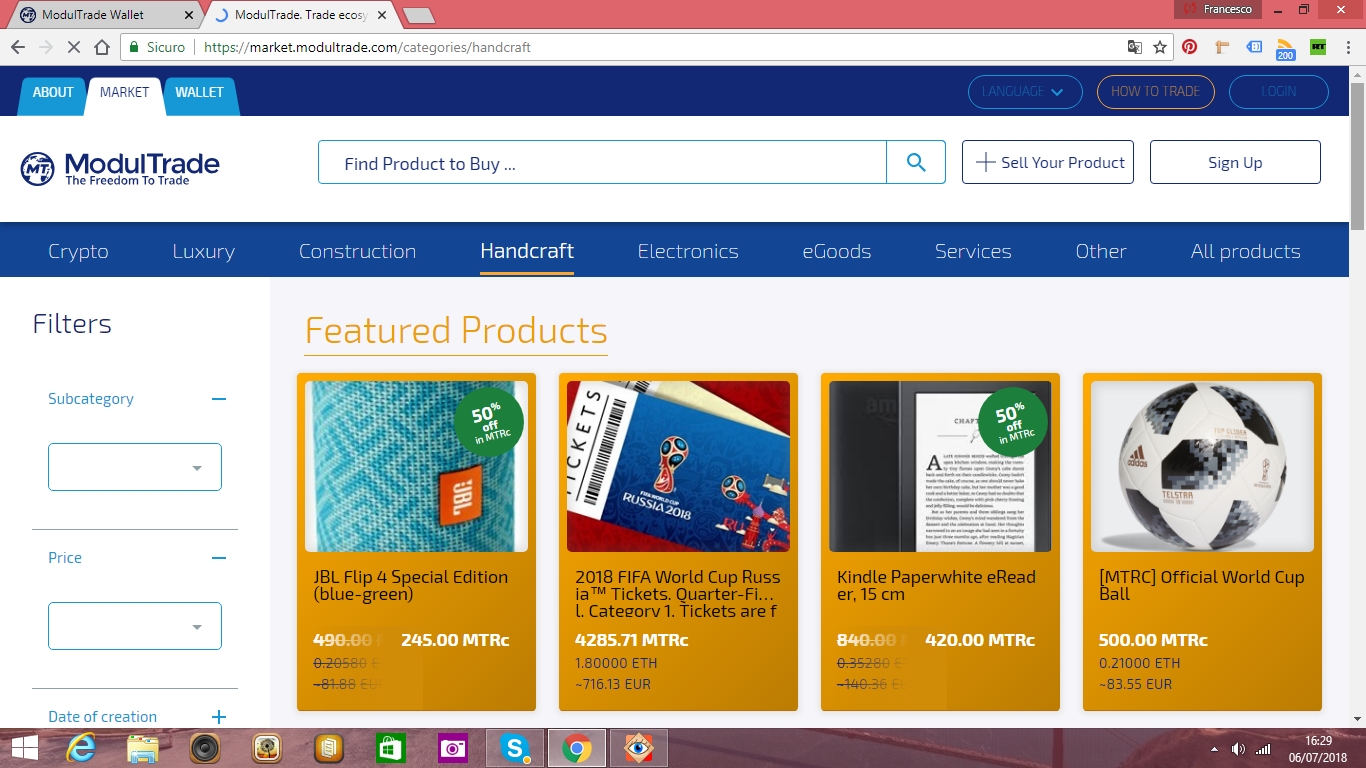Screen dimensions: 1366x768
Task: Select the Market tab
Action: coord(124,92)
